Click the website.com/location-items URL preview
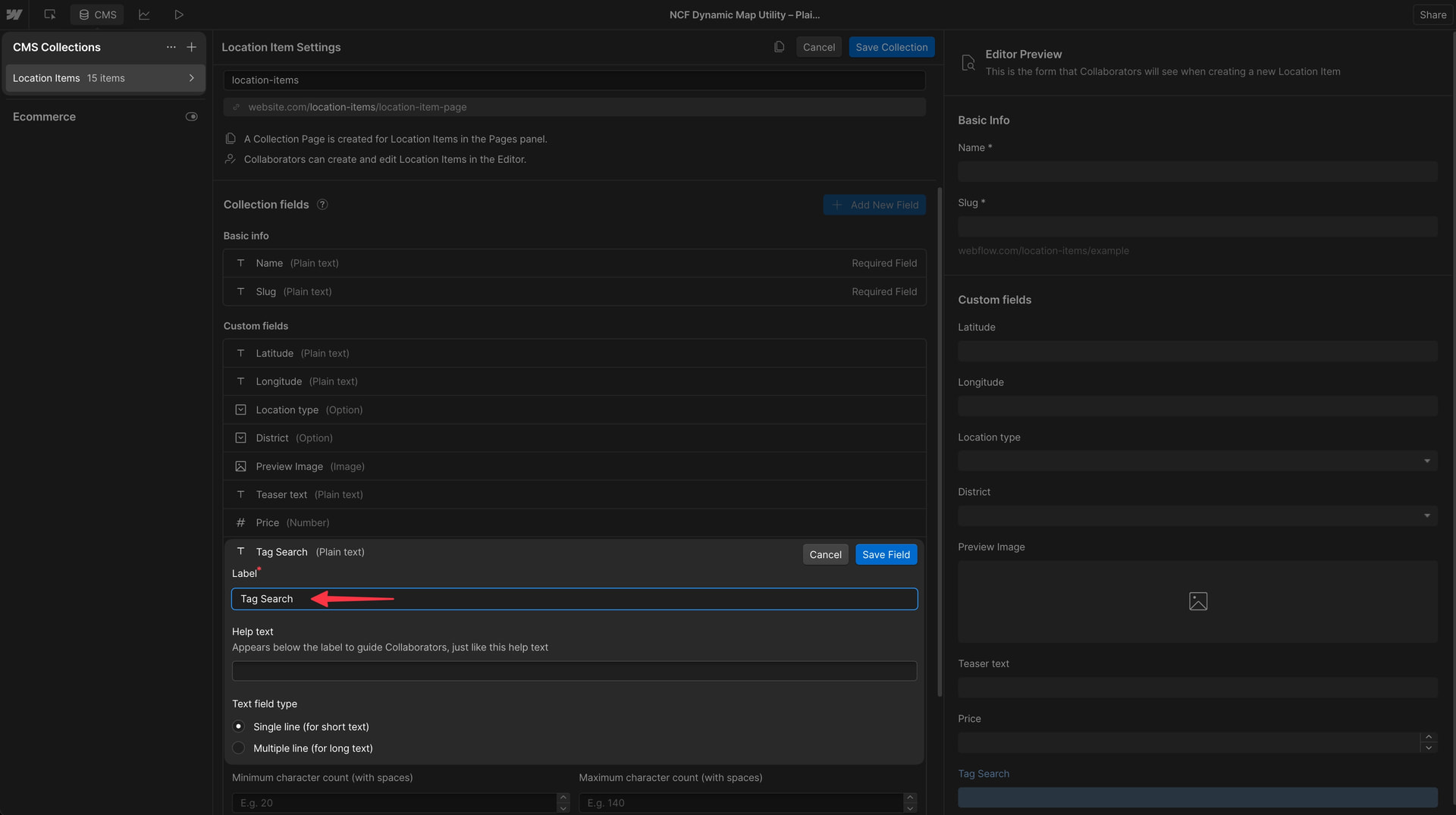Screen dimensions: 1456x815 (574, 107)
